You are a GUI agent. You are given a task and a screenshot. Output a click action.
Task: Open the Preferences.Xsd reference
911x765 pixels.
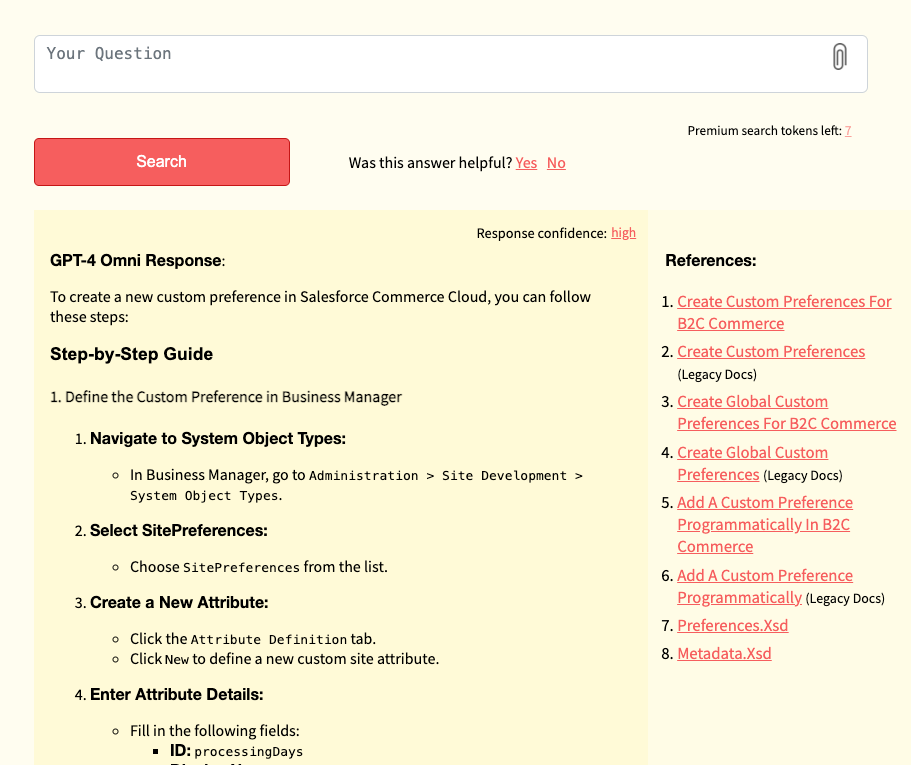pyautogui.click(x=732, y=626)
